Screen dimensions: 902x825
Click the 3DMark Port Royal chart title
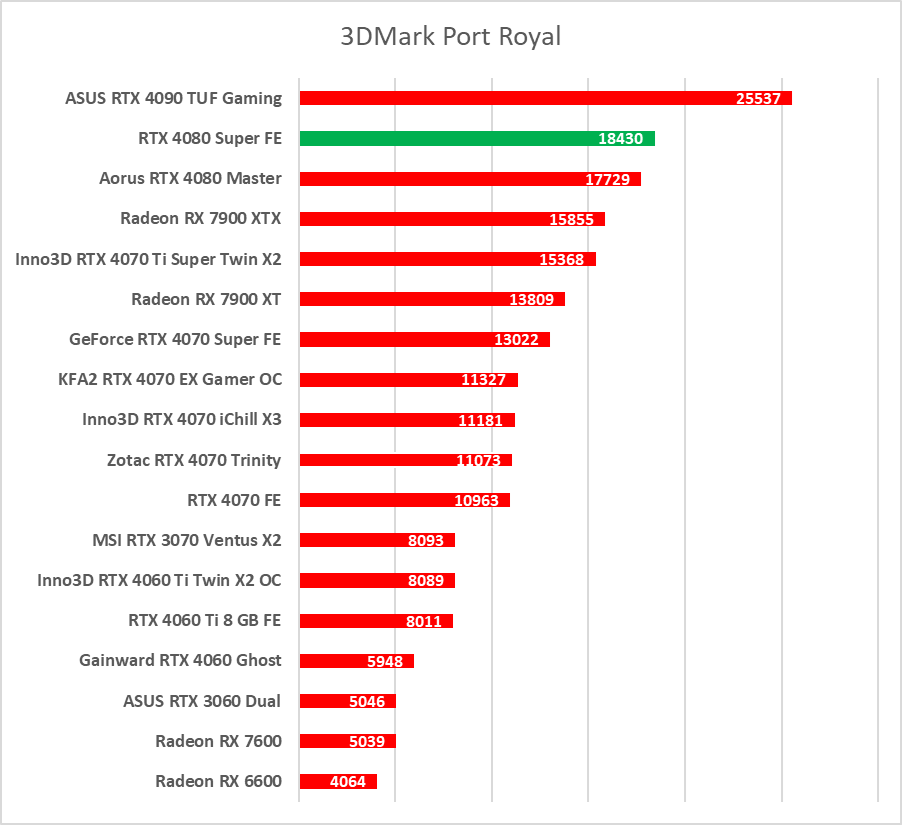click(x=450, y=37)
